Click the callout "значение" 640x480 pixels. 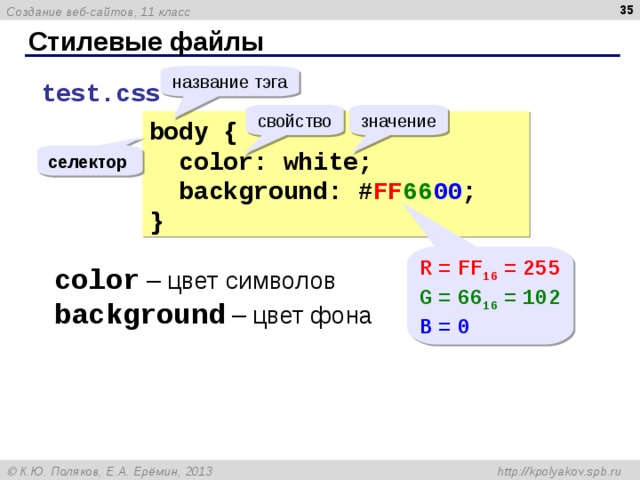[x=398, y=121]
